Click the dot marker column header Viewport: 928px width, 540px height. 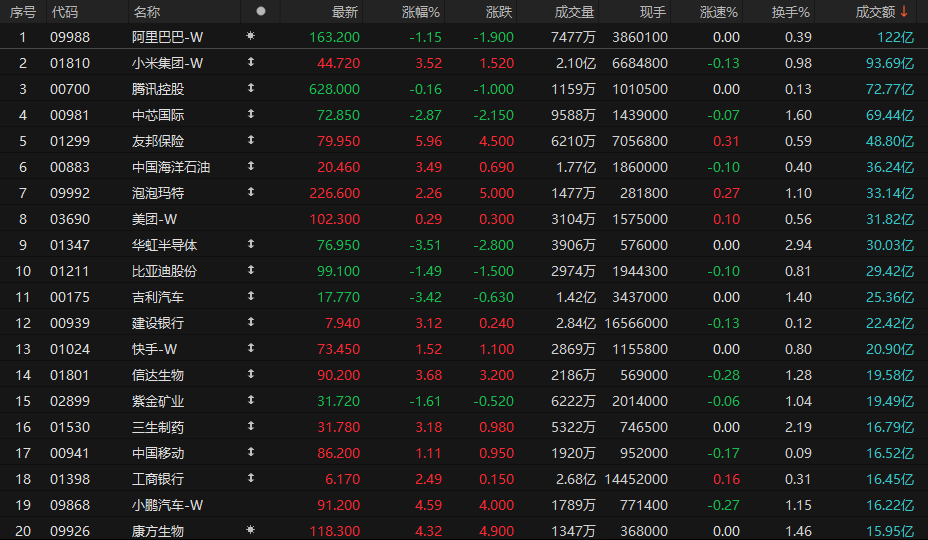[260, 11]
